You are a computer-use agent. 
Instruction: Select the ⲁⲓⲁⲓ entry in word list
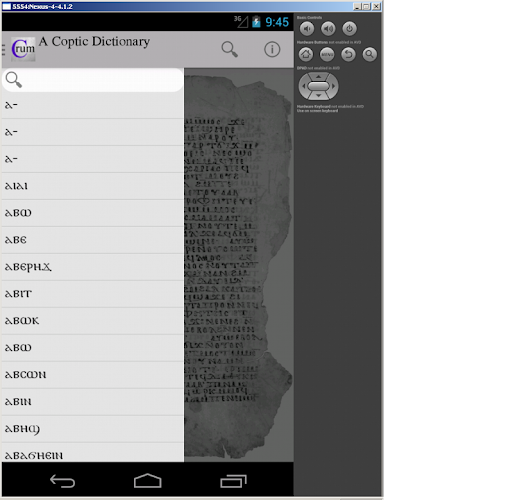93,186
